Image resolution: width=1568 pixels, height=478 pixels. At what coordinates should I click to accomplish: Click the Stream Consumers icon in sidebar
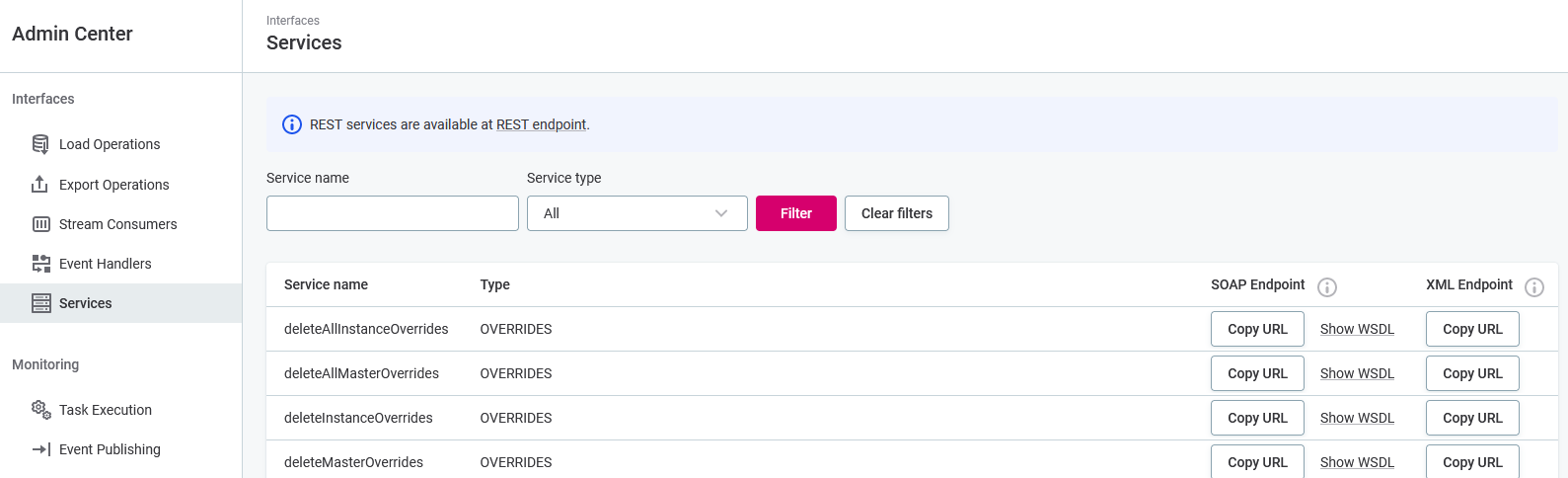point(40,224)
